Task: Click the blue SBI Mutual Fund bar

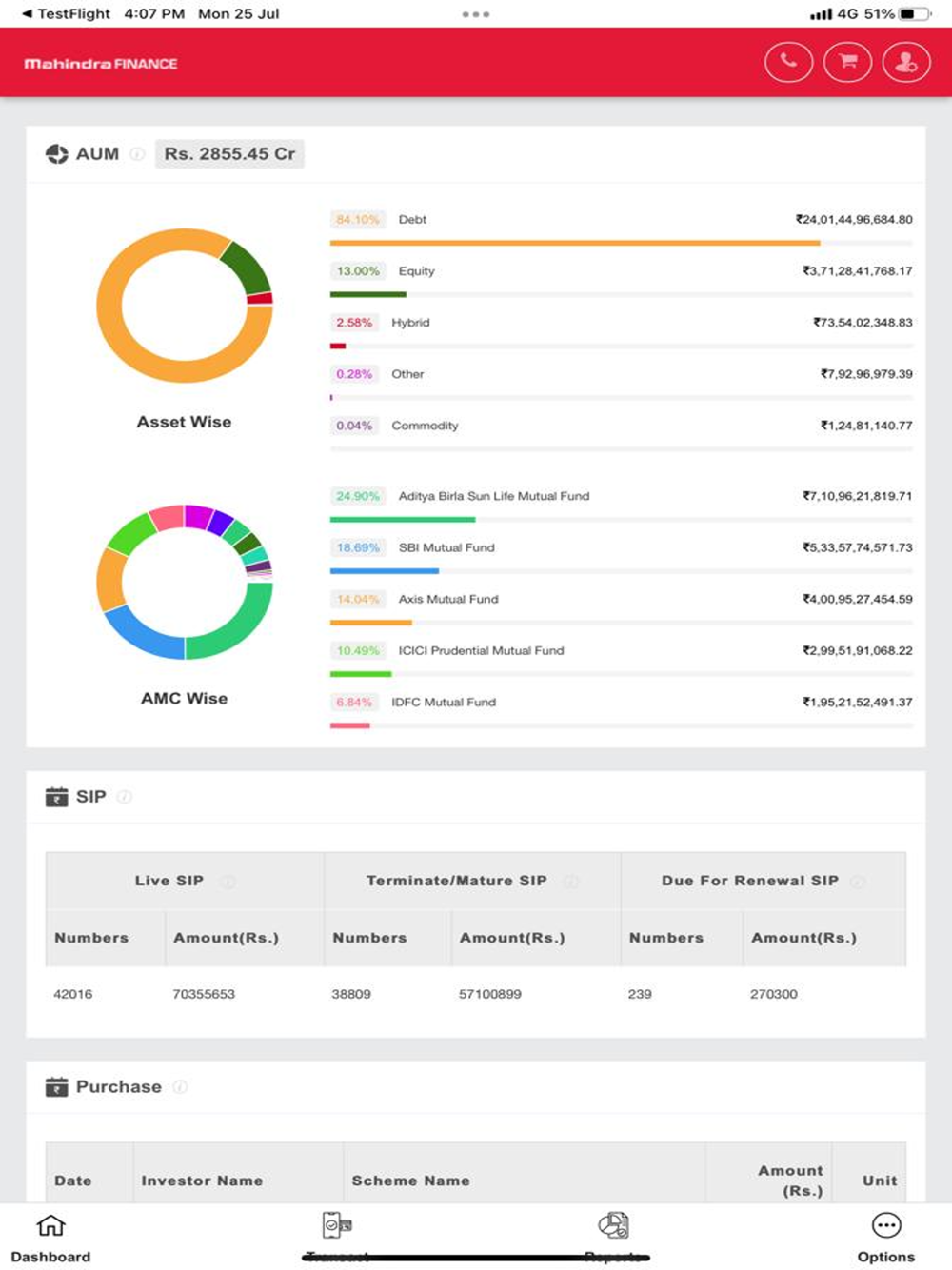Action: (x=385, y=571)
